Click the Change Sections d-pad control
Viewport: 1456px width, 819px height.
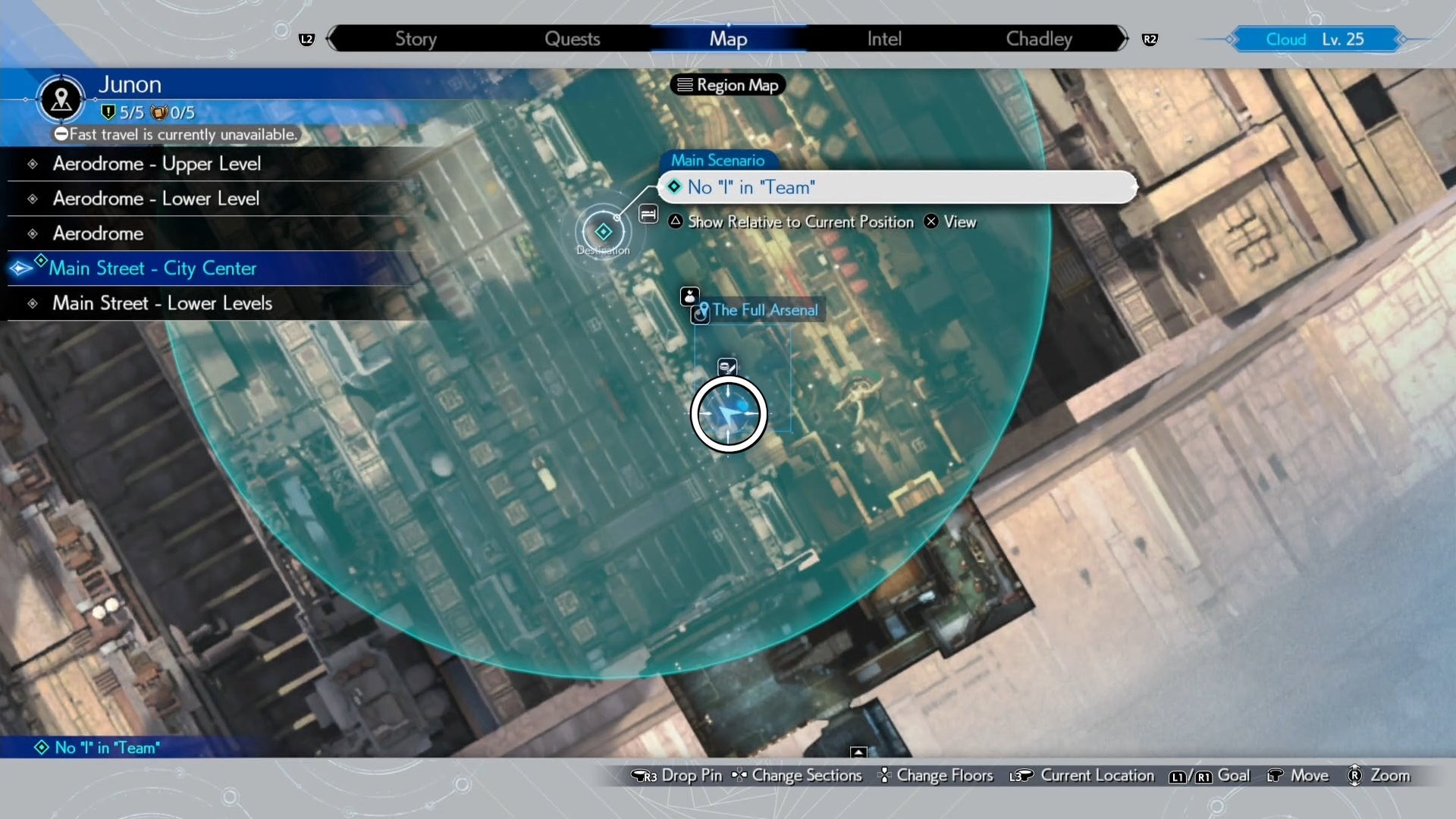pos(796,775)
